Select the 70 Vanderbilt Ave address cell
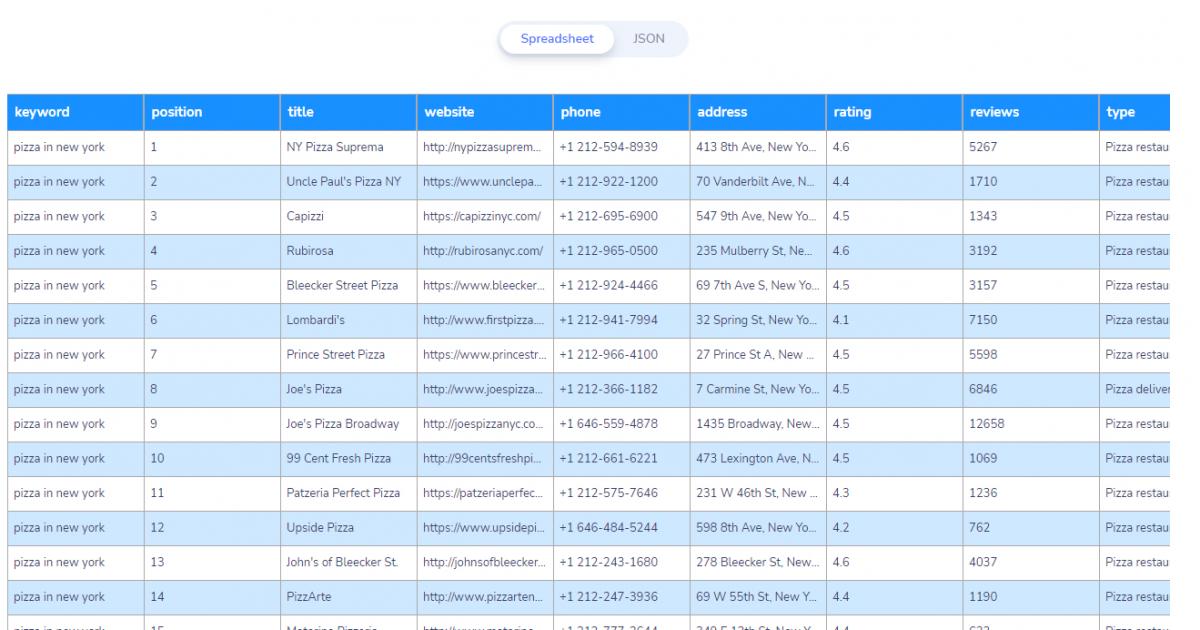 tap(758, 182)
